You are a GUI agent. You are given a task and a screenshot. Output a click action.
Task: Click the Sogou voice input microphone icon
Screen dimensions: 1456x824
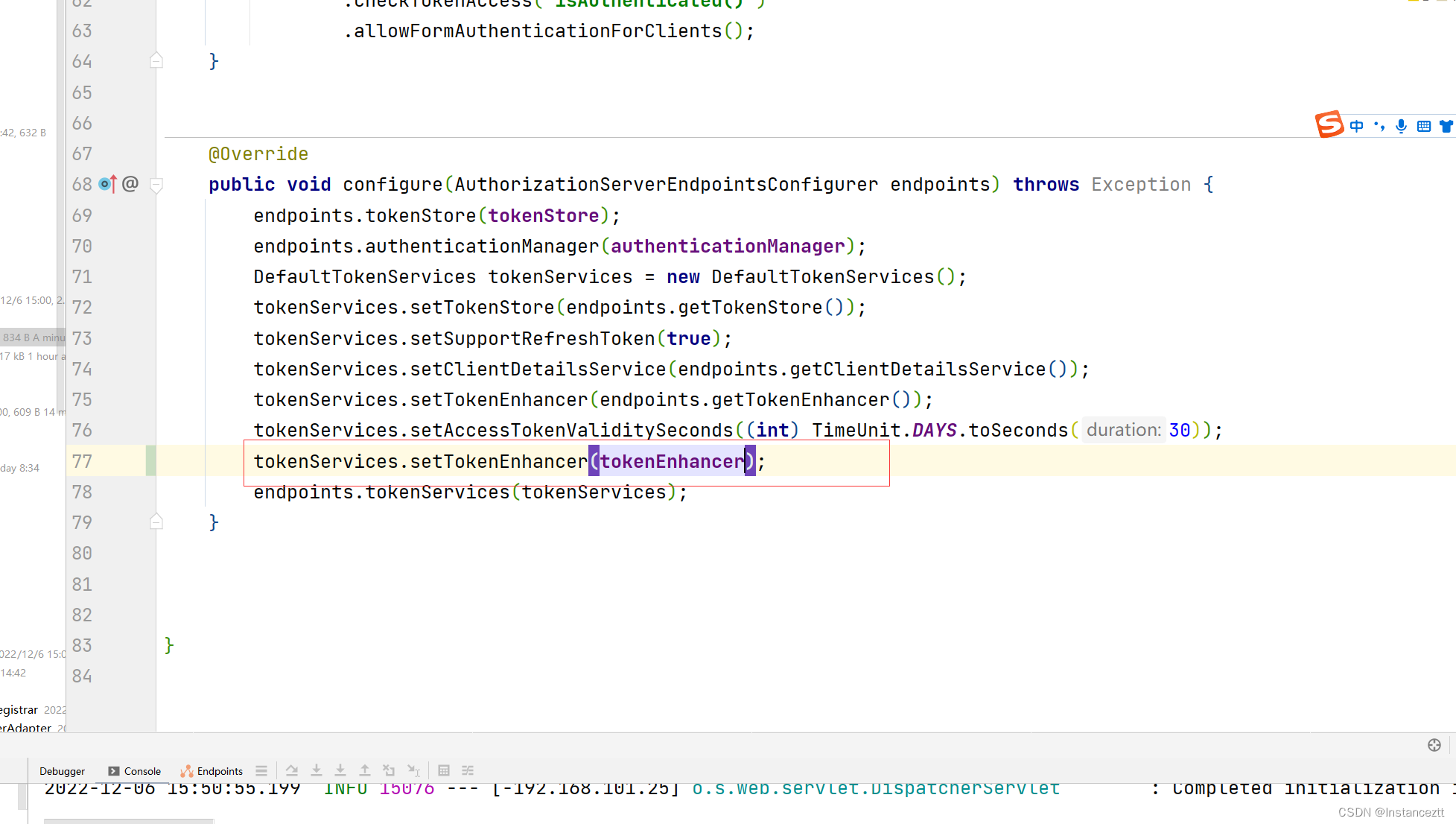[x=1402, y=126]
